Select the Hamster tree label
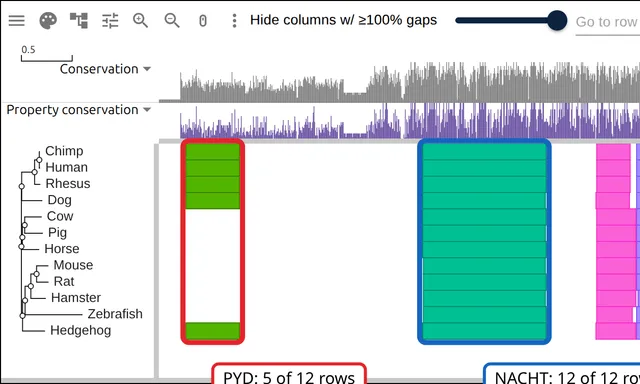The width and height of the screenshot is (640, 384). 76,298
